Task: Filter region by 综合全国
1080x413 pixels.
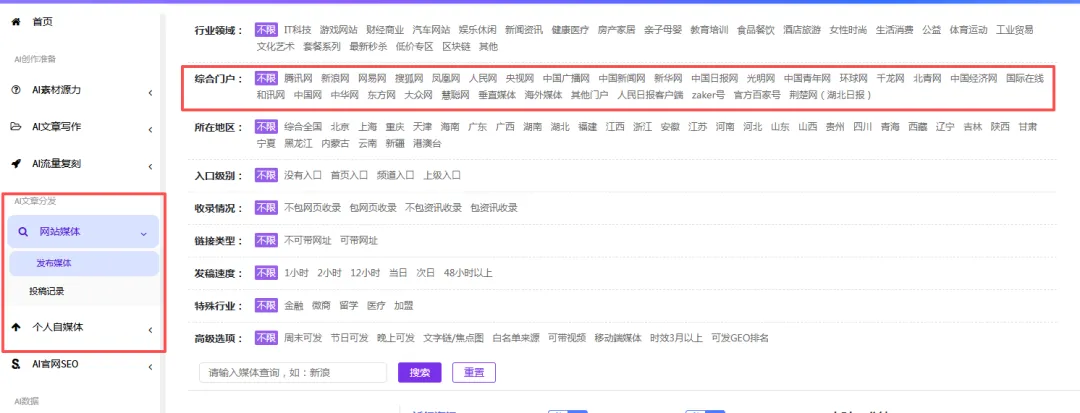Action: pos(303,127)
